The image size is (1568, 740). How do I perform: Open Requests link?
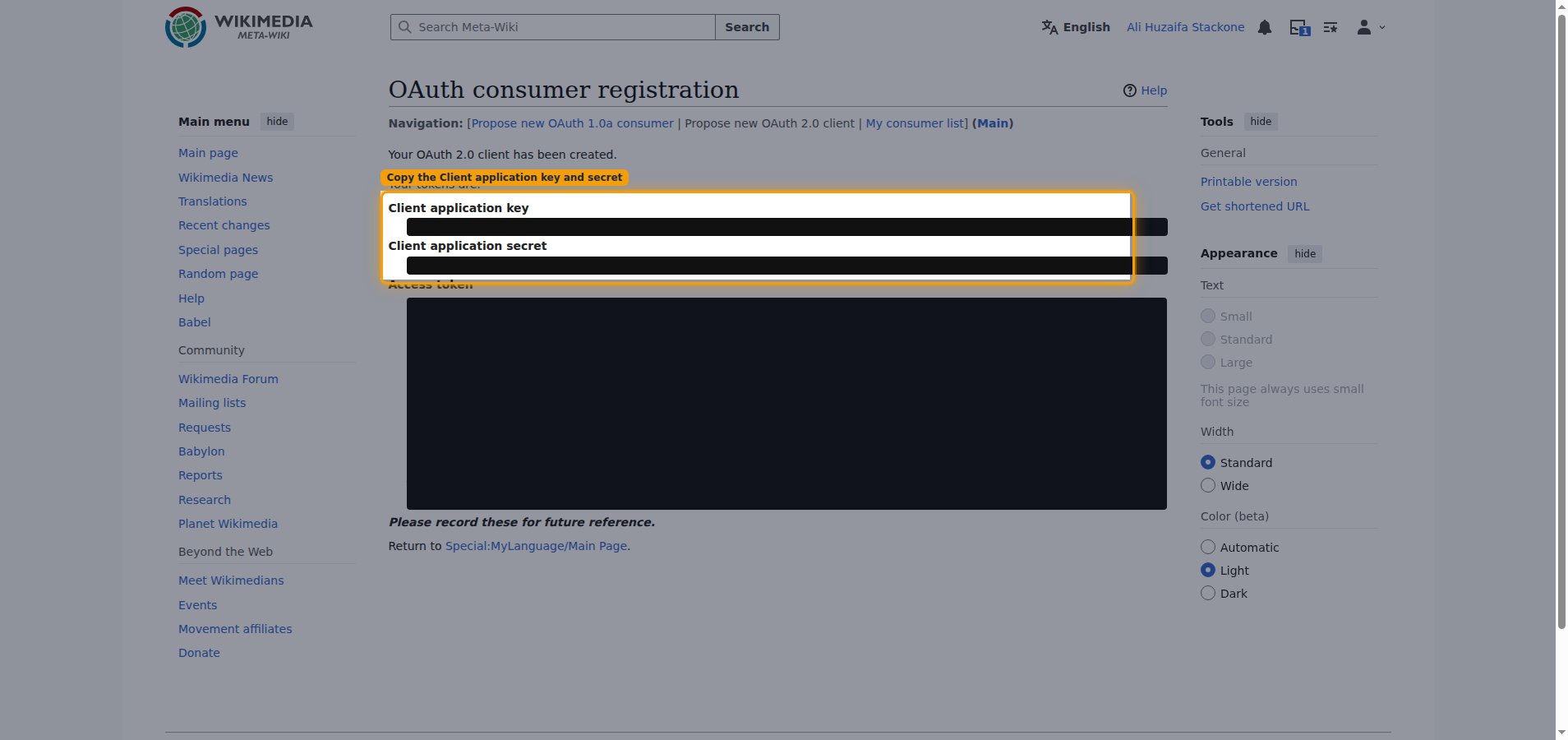coord(205,428)
